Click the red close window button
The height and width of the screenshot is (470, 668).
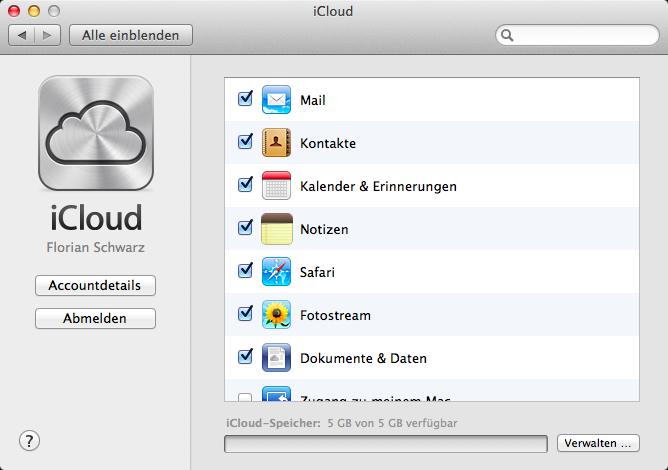pyautogui.click(x=14, y=11)
